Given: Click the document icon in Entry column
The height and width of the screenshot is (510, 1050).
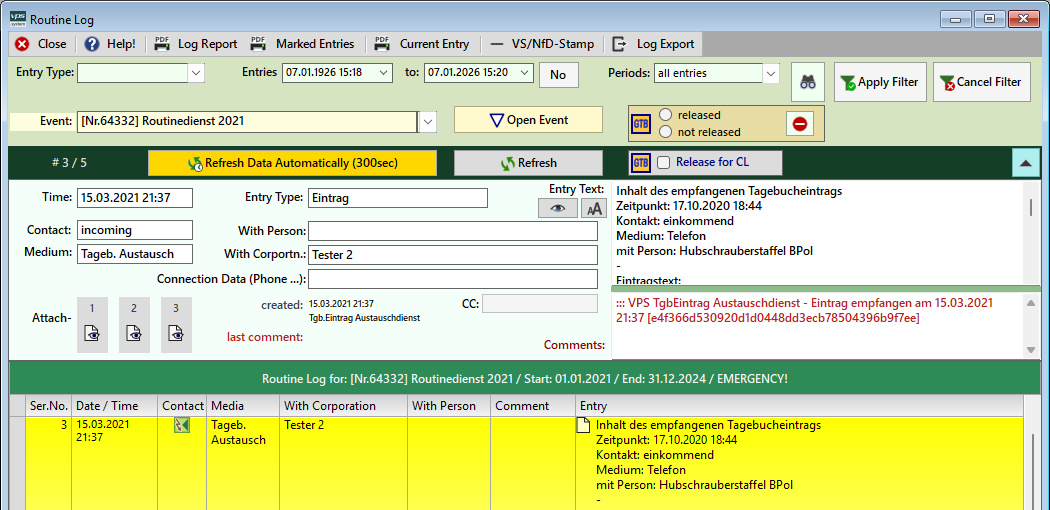Looking at the screenshot, I should coord(585,426).
